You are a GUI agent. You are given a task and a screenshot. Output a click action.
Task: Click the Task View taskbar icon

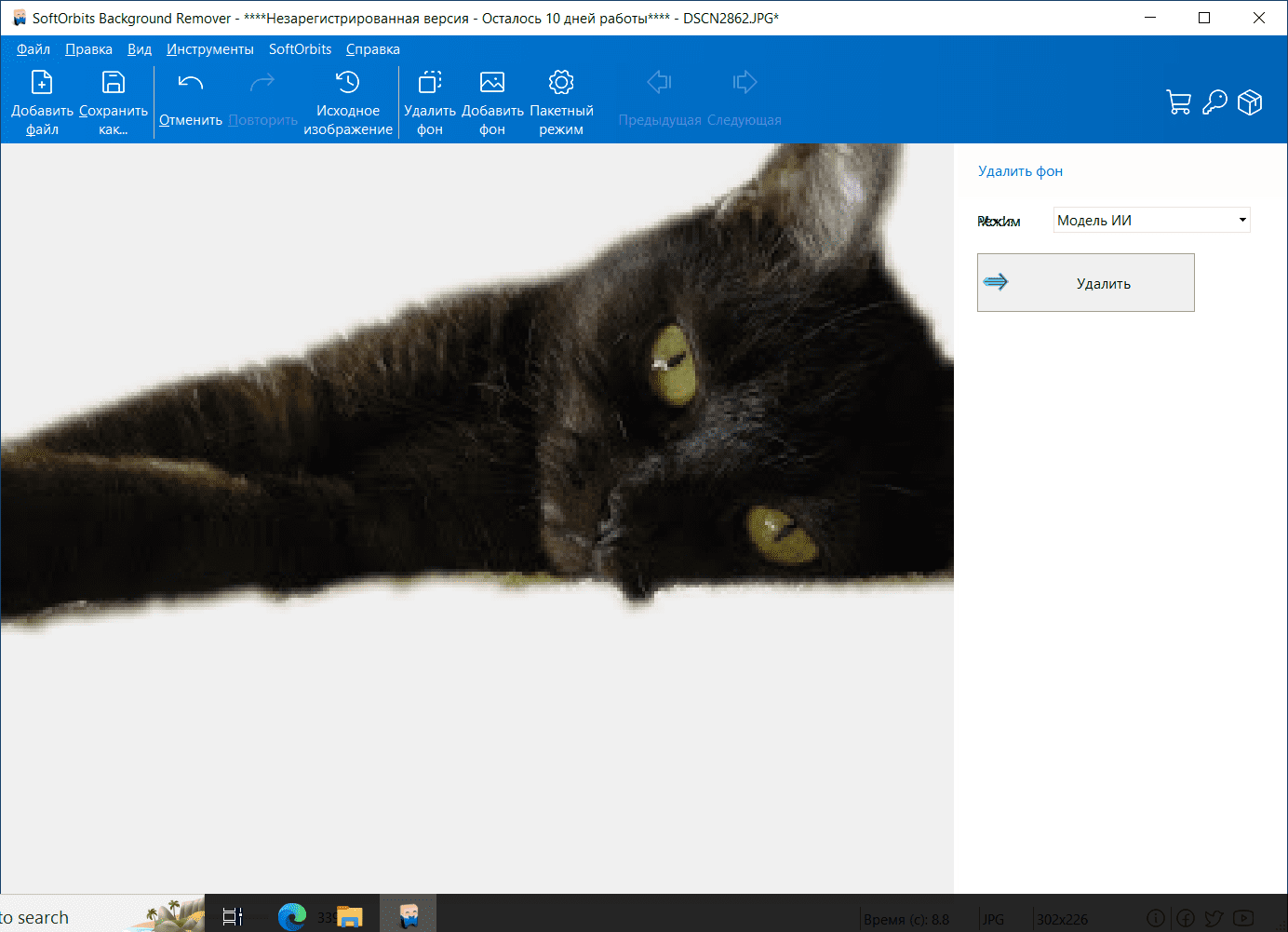pos(233,916)
